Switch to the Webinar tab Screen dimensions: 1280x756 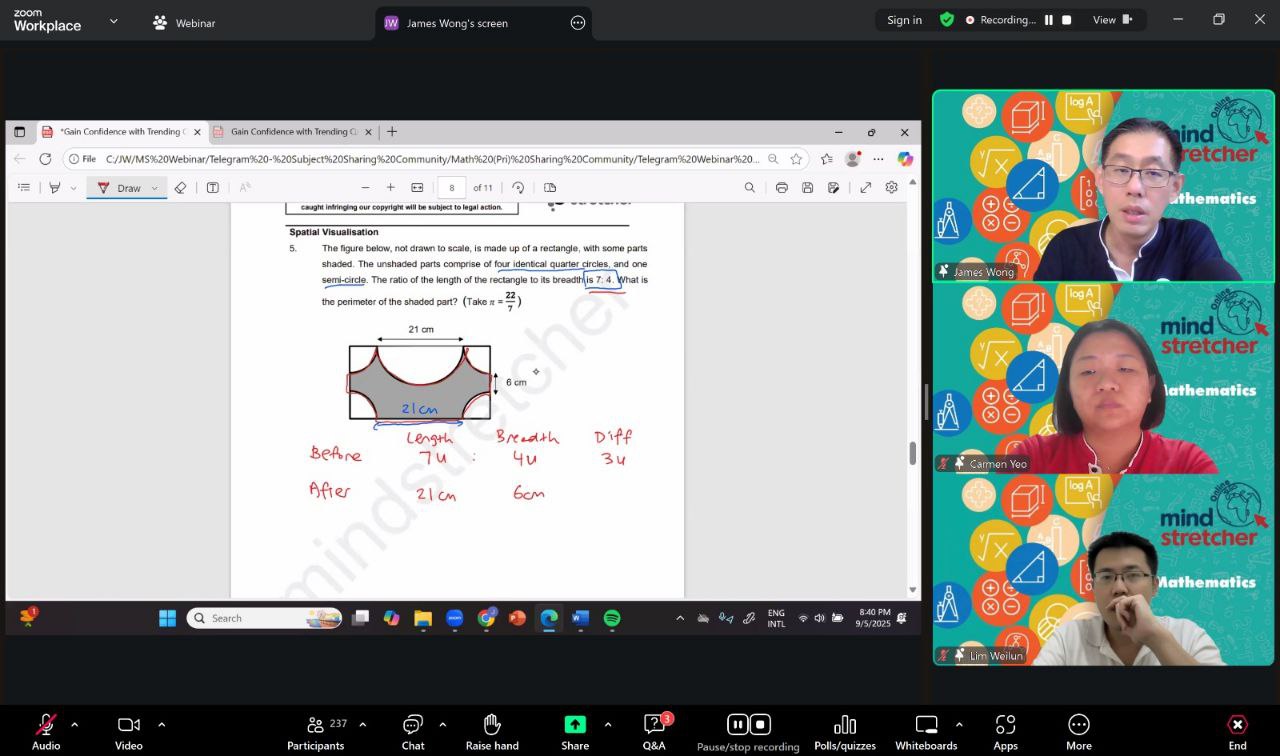tap(184, 23)
